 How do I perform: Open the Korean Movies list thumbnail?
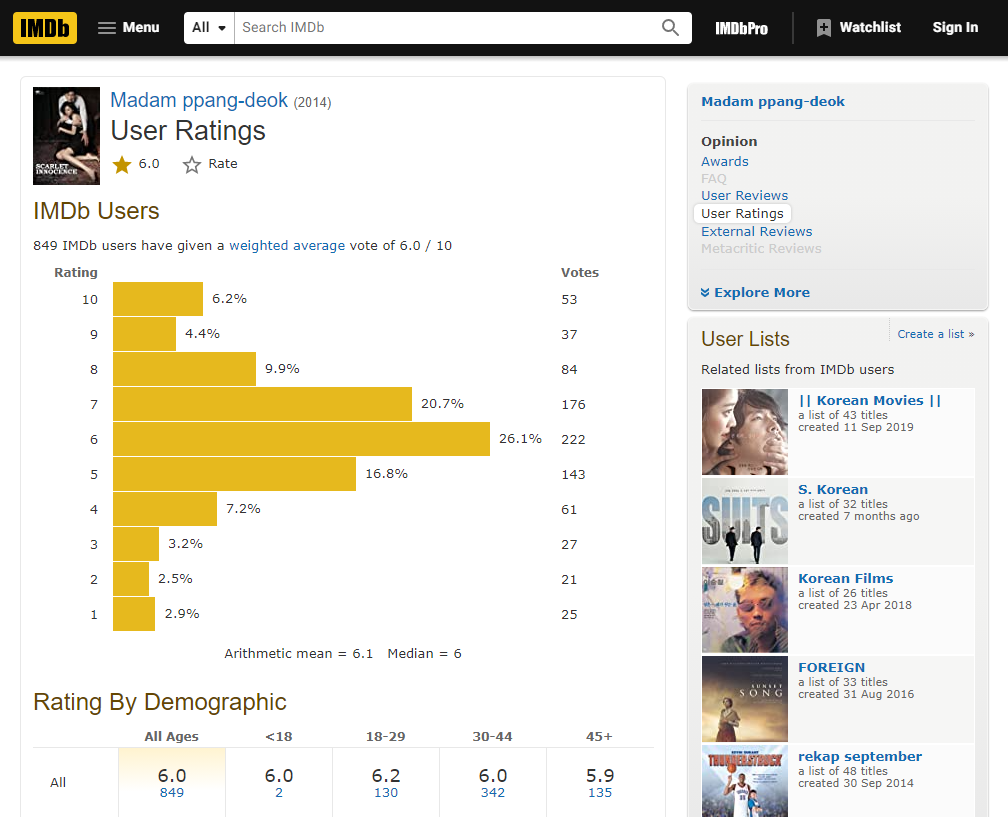[744, 432]
